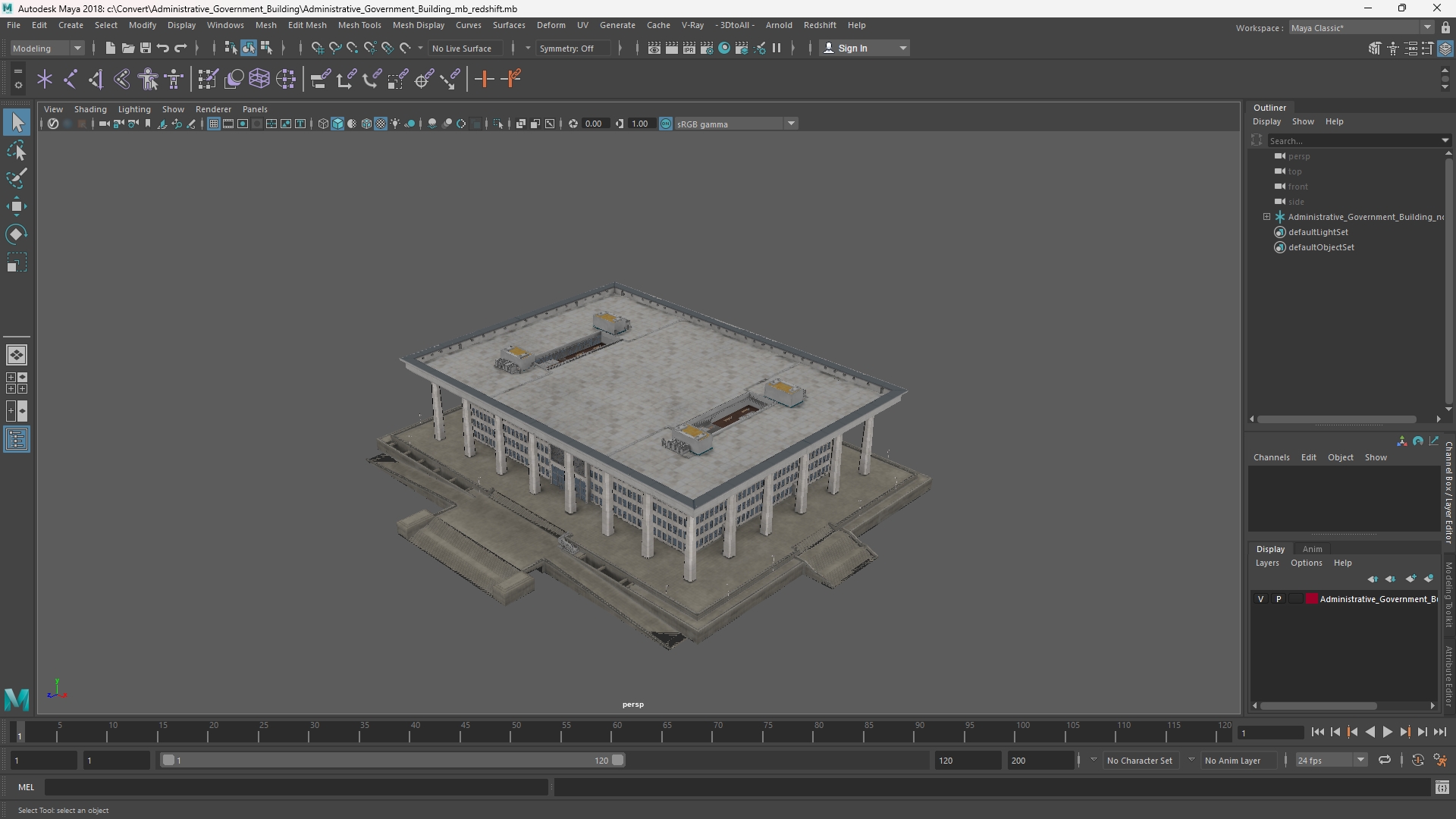Image resolution: width=1456 pixels, height=819 pixels.
Task: Click the playback range slider bar
Action: pos(393,760)
